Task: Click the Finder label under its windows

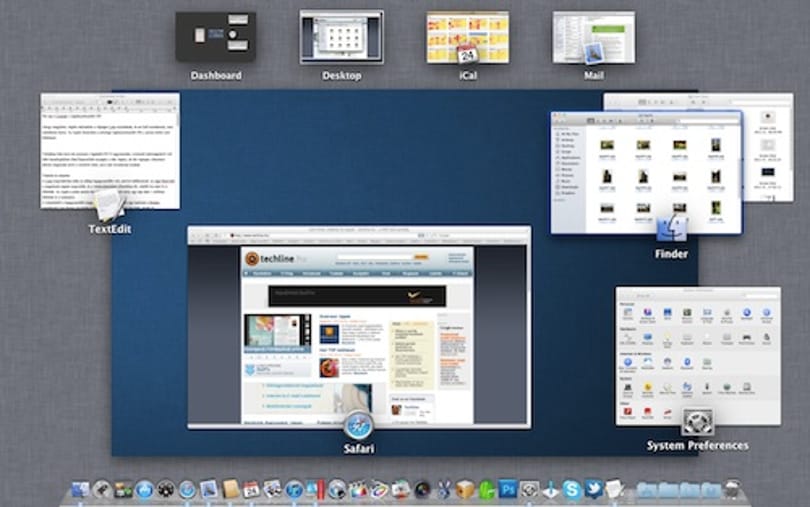Action: click(x=671, y=254)
